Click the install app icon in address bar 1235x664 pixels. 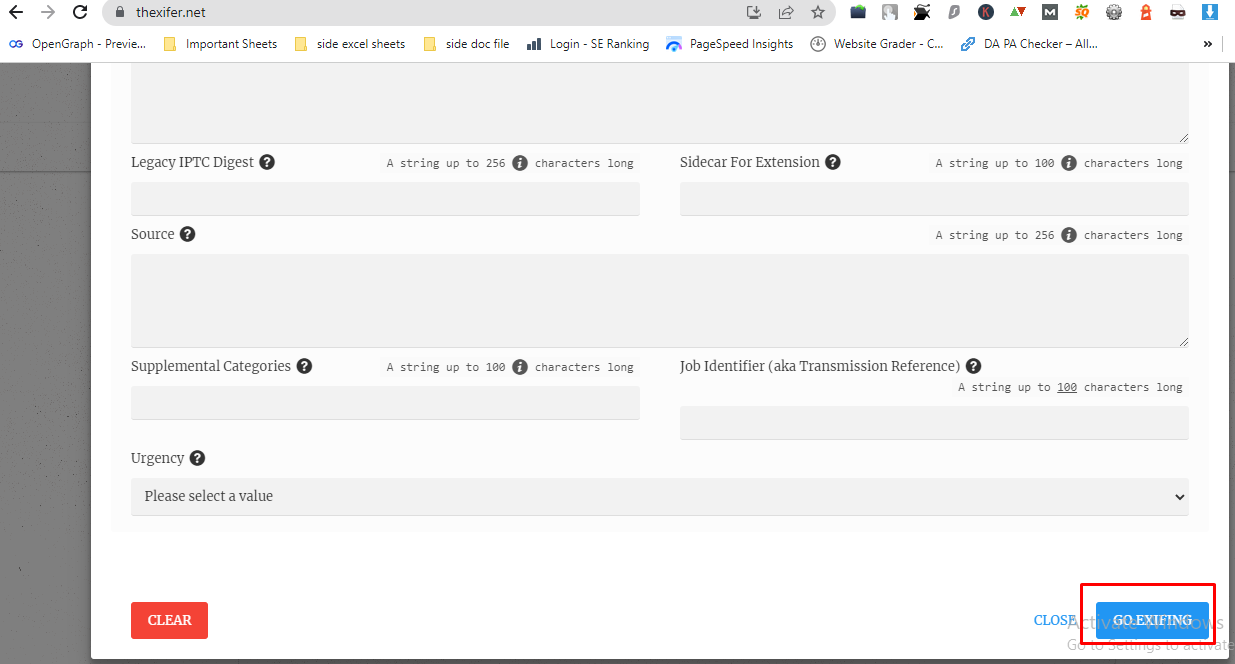754,13
